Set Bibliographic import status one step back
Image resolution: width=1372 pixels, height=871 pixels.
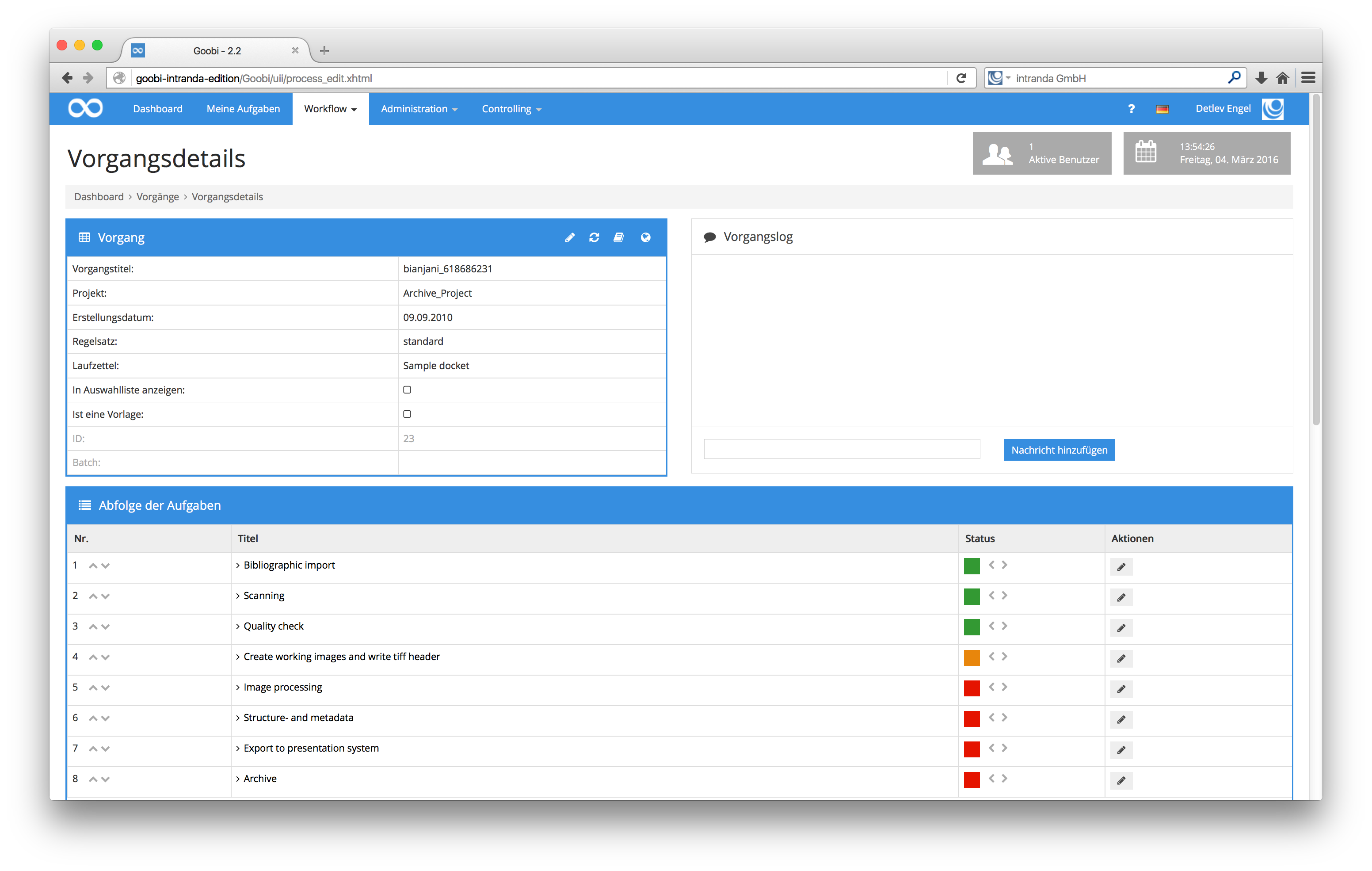point(992,565)
